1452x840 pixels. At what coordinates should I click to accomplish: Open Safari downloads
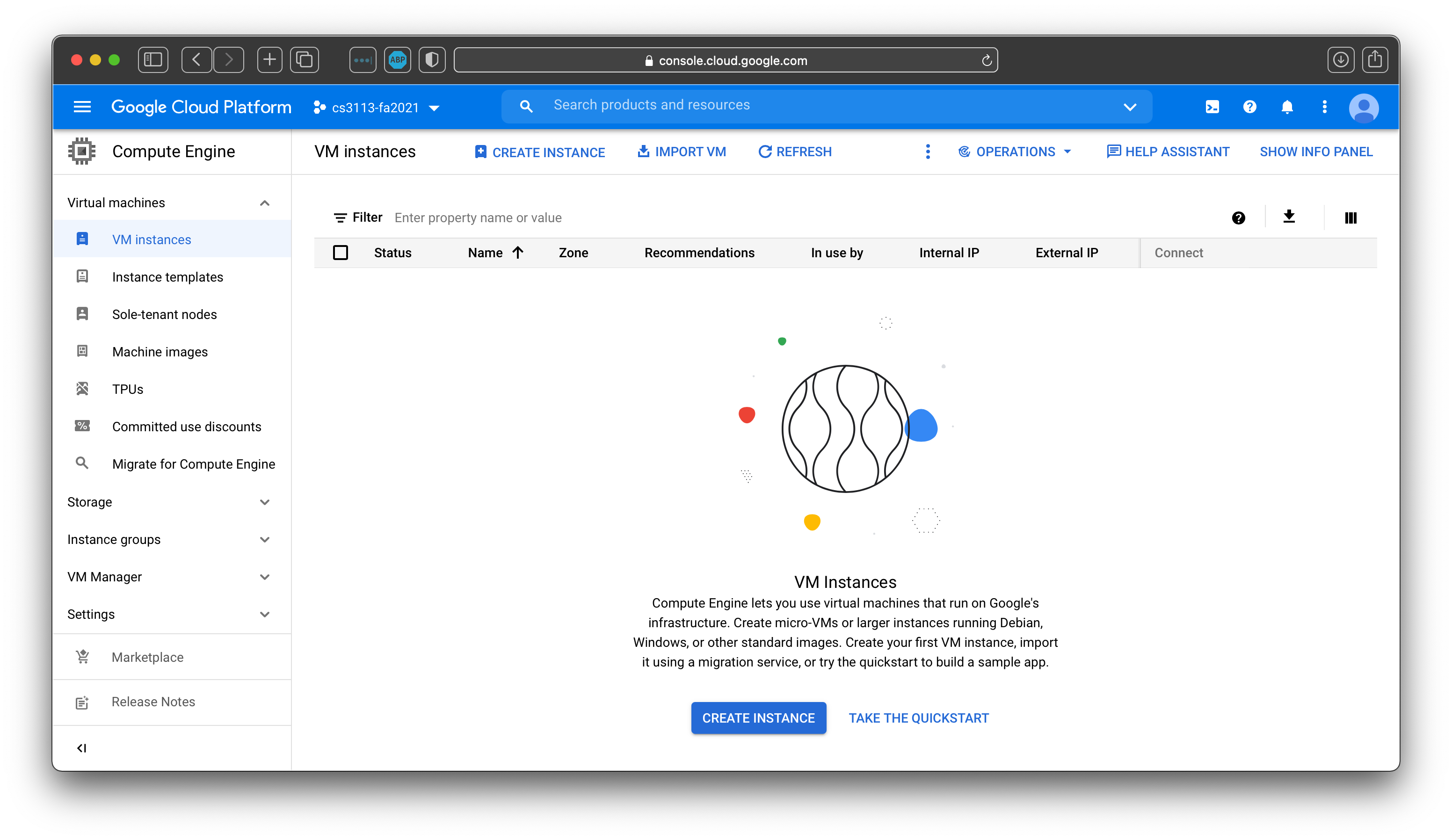(1340, 59)
